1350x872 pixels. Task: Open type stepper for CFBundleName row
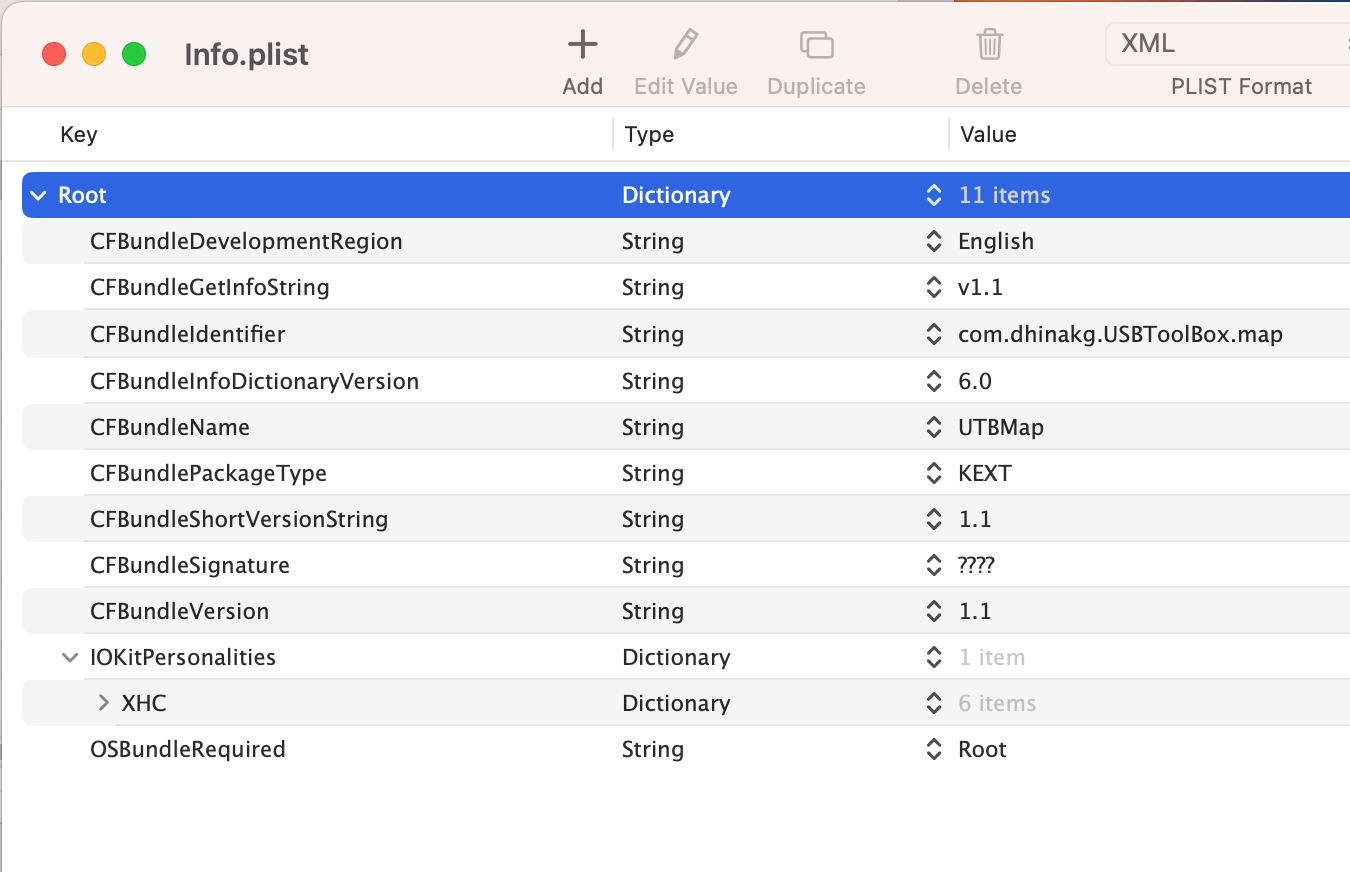(934, 427)
